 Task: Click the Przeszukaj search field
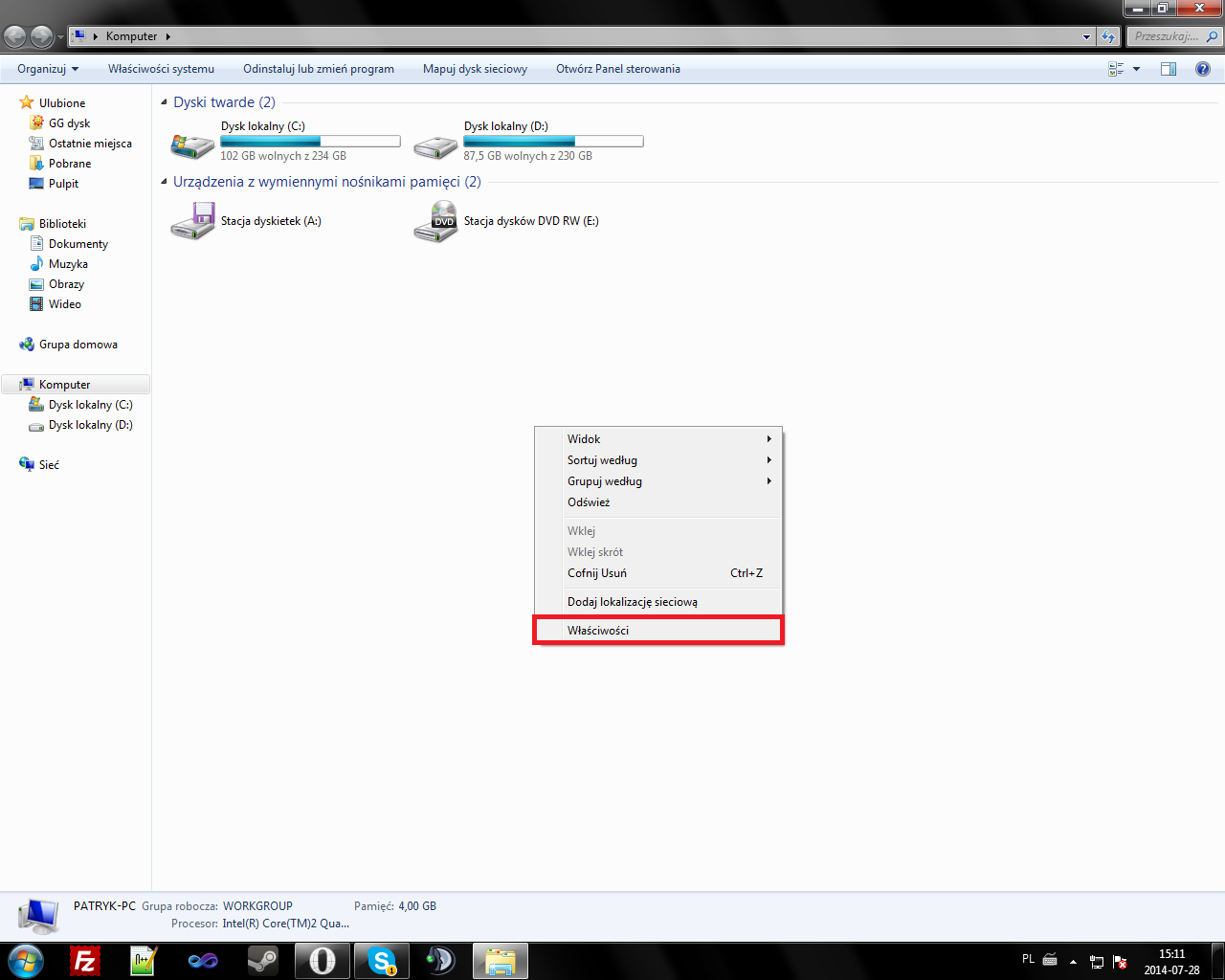tap(1167, 36)
